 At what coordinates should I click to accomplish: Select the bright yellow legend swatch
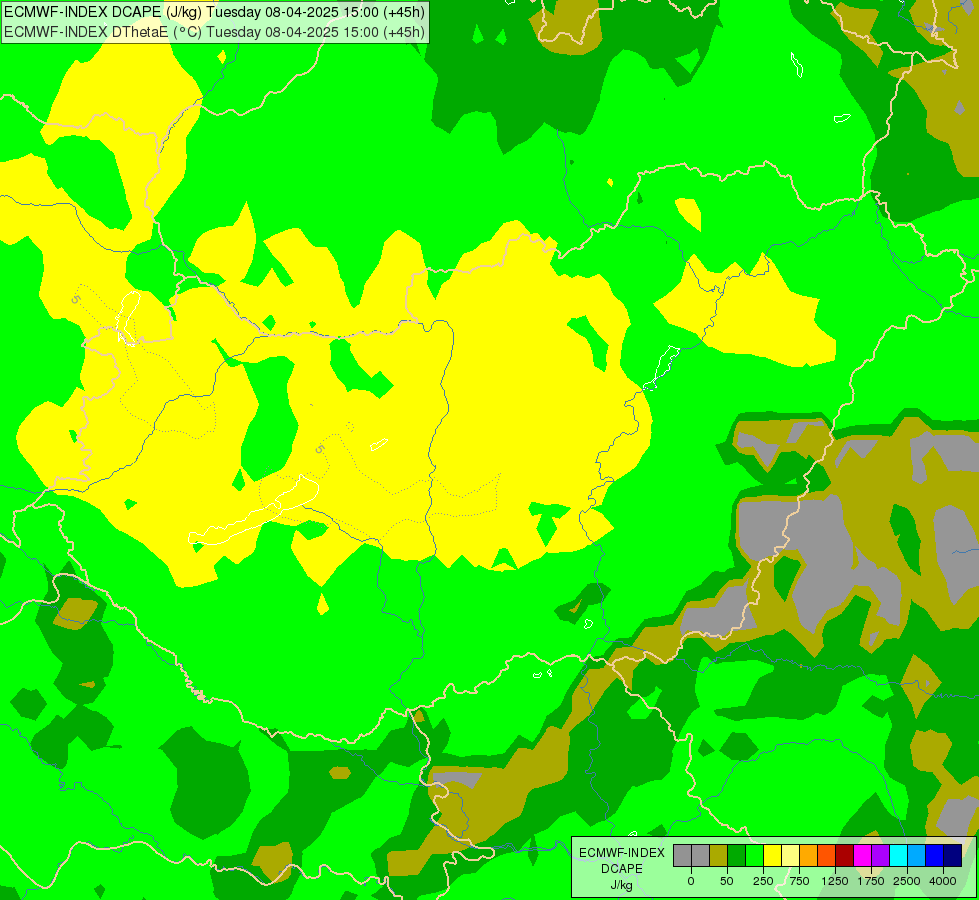773,856
